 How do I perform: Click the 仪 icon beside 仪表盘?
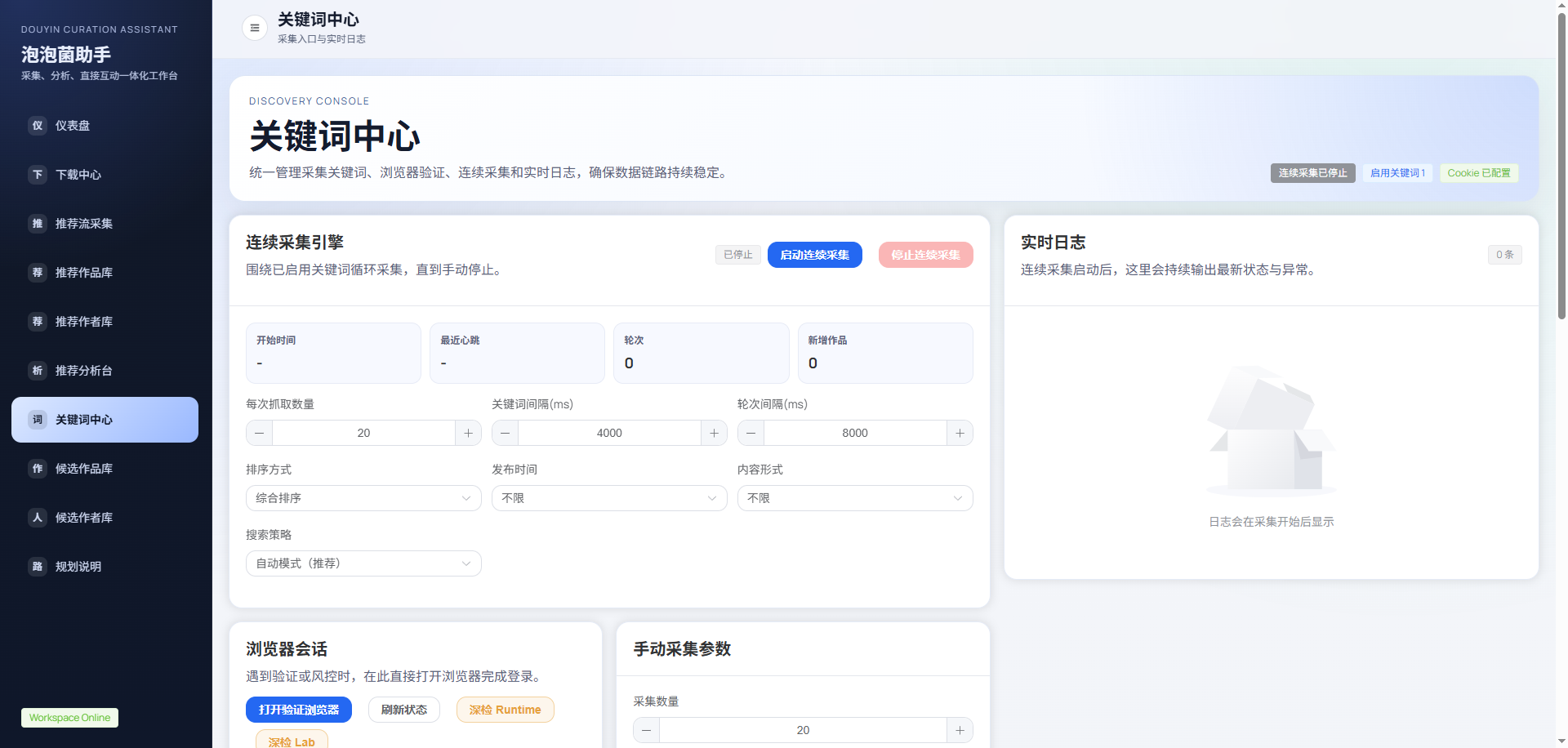pos(38,126)
